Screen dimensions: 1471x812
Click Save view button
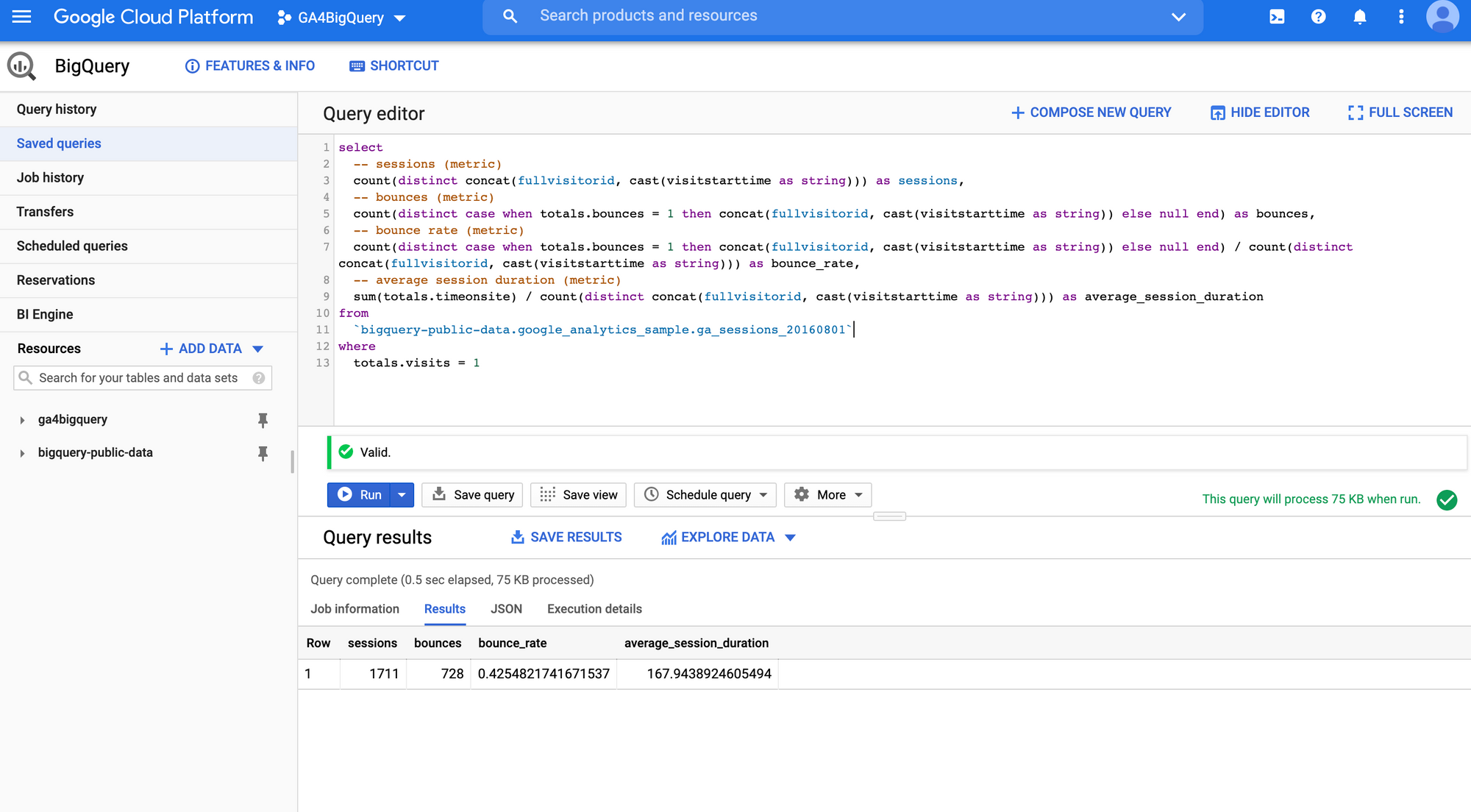(579, 495)
